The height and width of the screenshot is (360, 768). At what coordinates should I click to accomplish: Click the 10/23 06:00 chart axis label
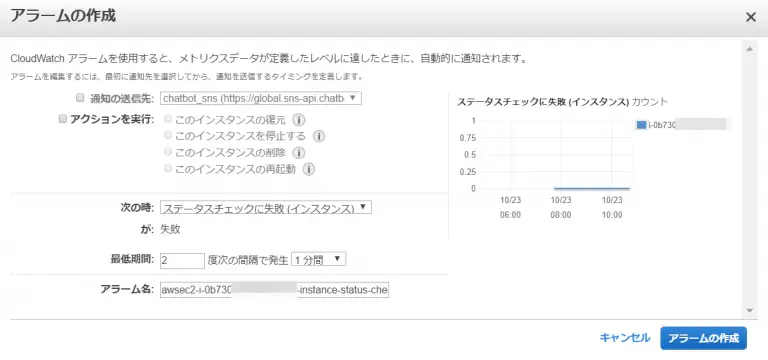510,208
